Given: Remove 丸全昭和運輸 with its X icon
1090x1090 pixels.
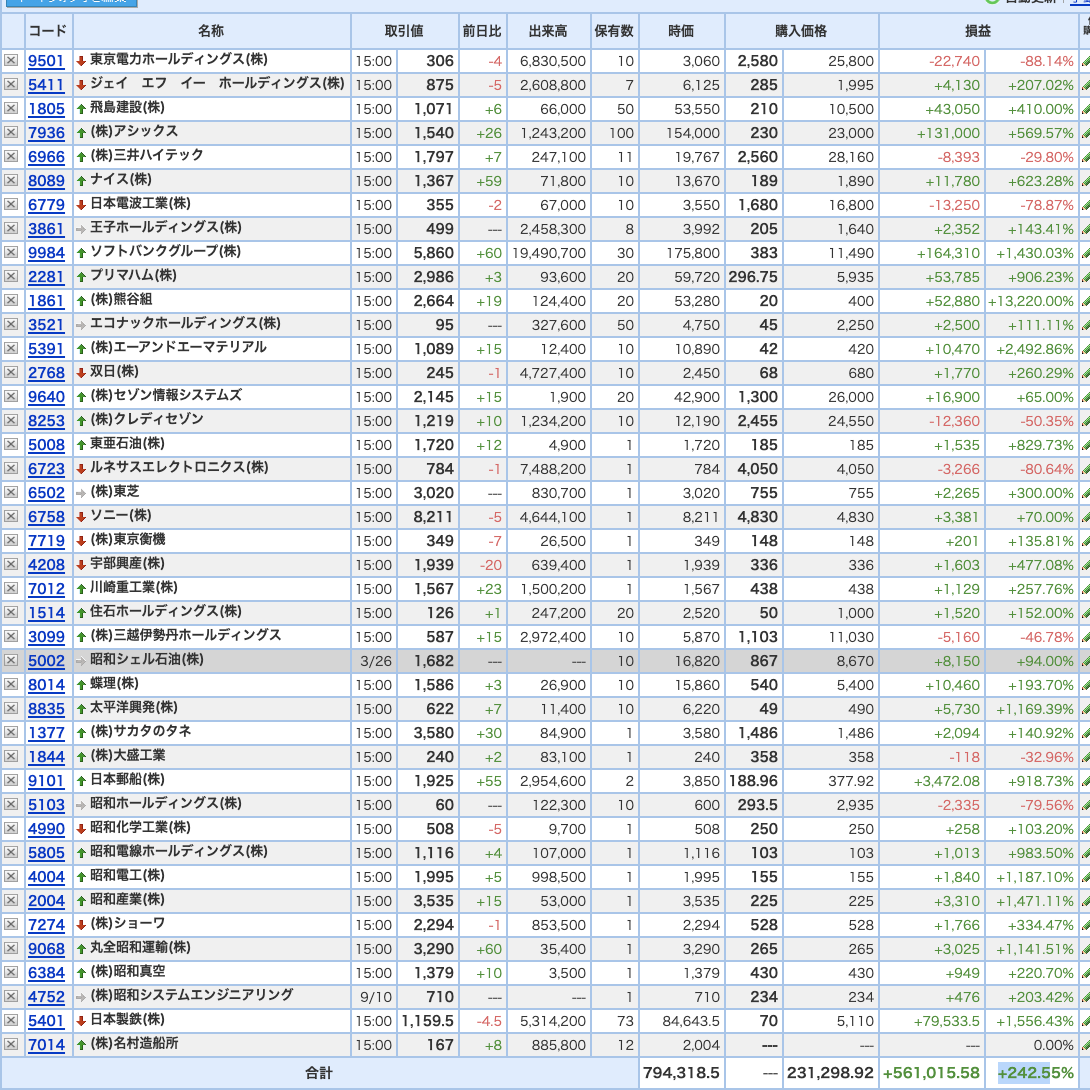Looking at the screenshot, I should point(10,949).
